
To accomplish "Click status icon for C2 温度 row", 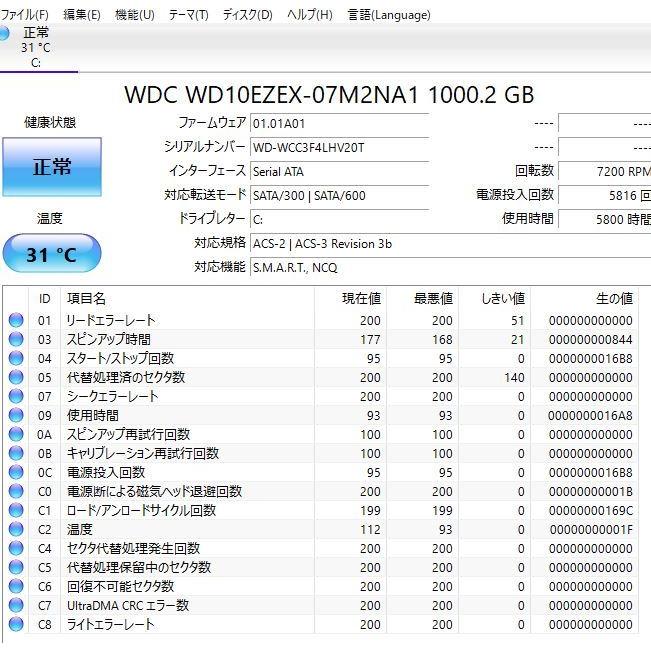I will tap(16, 529).
